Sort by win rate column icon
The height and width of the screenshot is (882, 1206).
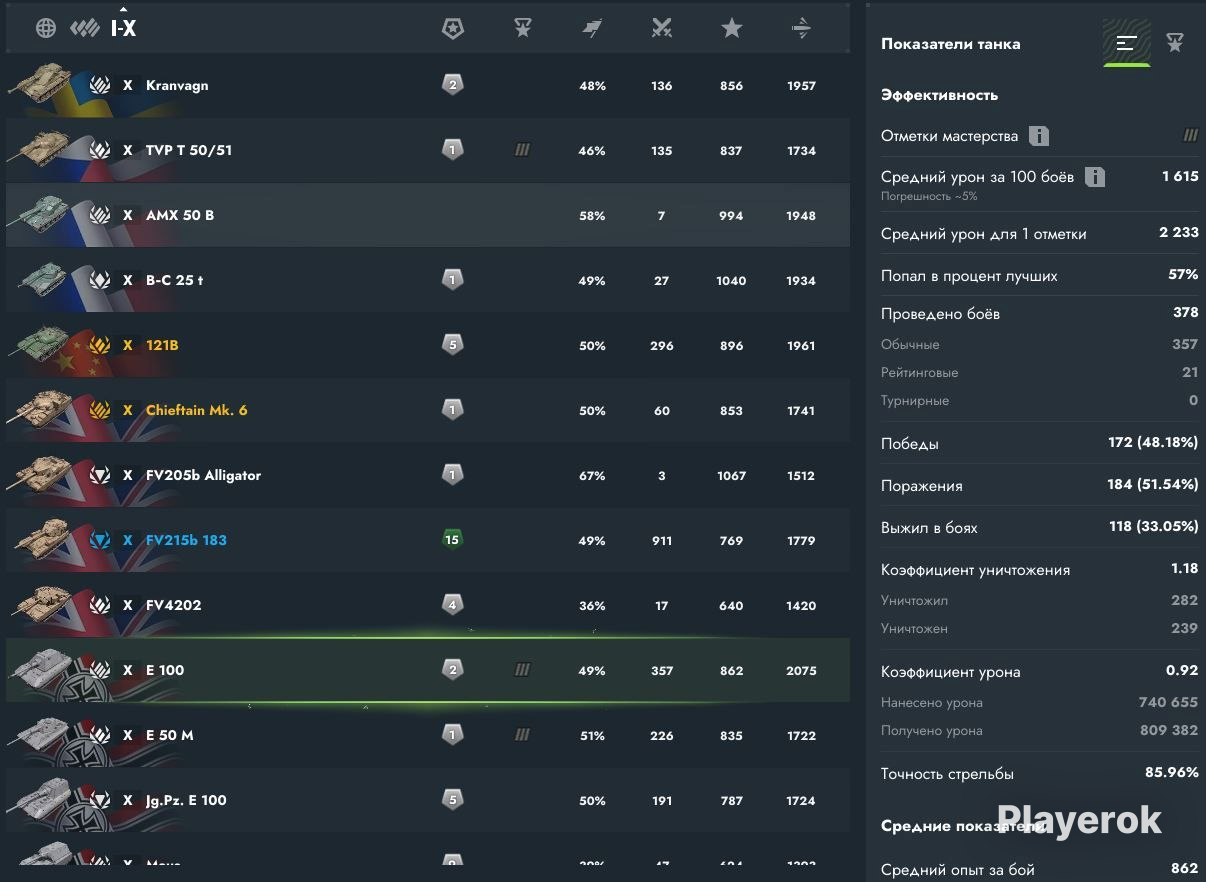pyautogui.click(x=592, y=28)
